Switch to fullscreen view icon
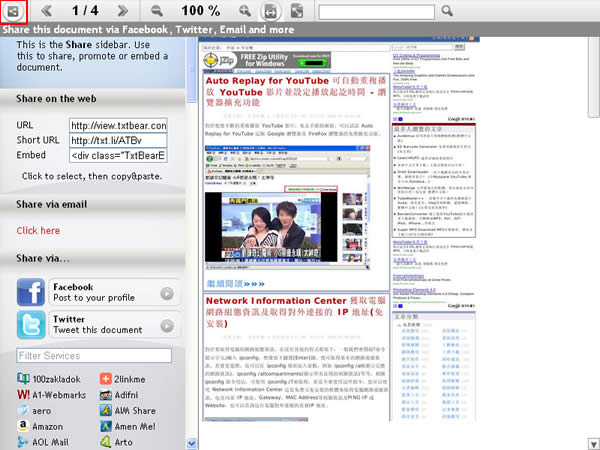Image resolution: width=600 pixels, height=450 pixels. (x=298, y=10)
